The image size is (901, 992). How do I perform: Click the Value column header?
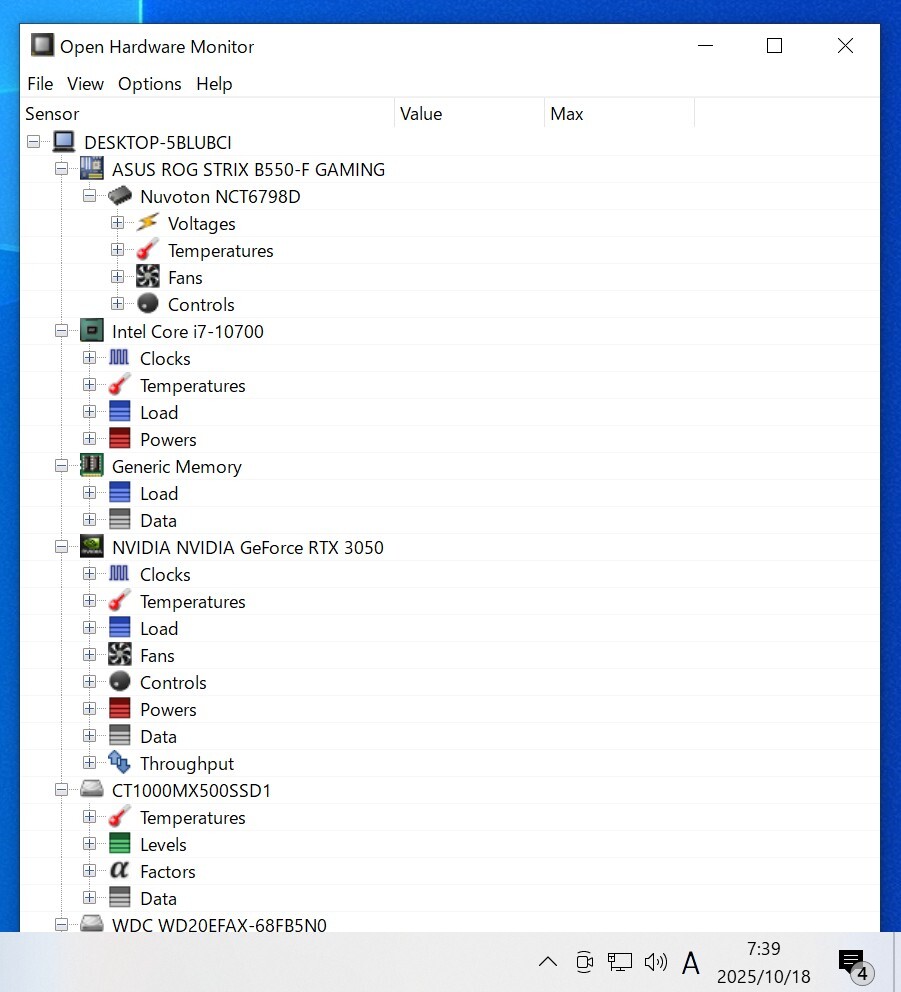coord(469,113)
